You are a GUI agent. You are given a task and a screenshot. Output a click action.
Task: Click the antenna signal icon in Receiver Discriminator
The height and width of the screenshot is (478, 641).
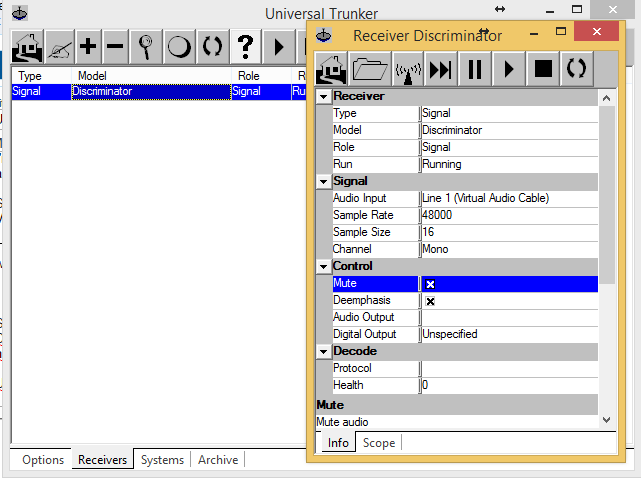click(408, 69)
